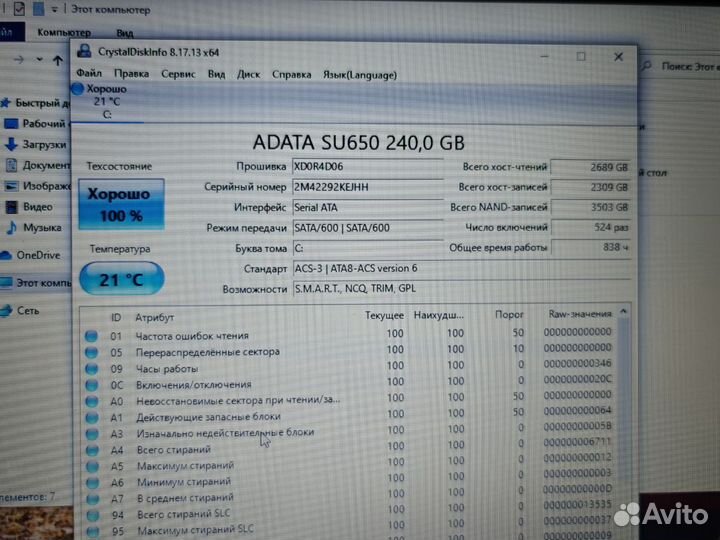Click the CrystalDiskInfo title bar app icon

point(84,51)
